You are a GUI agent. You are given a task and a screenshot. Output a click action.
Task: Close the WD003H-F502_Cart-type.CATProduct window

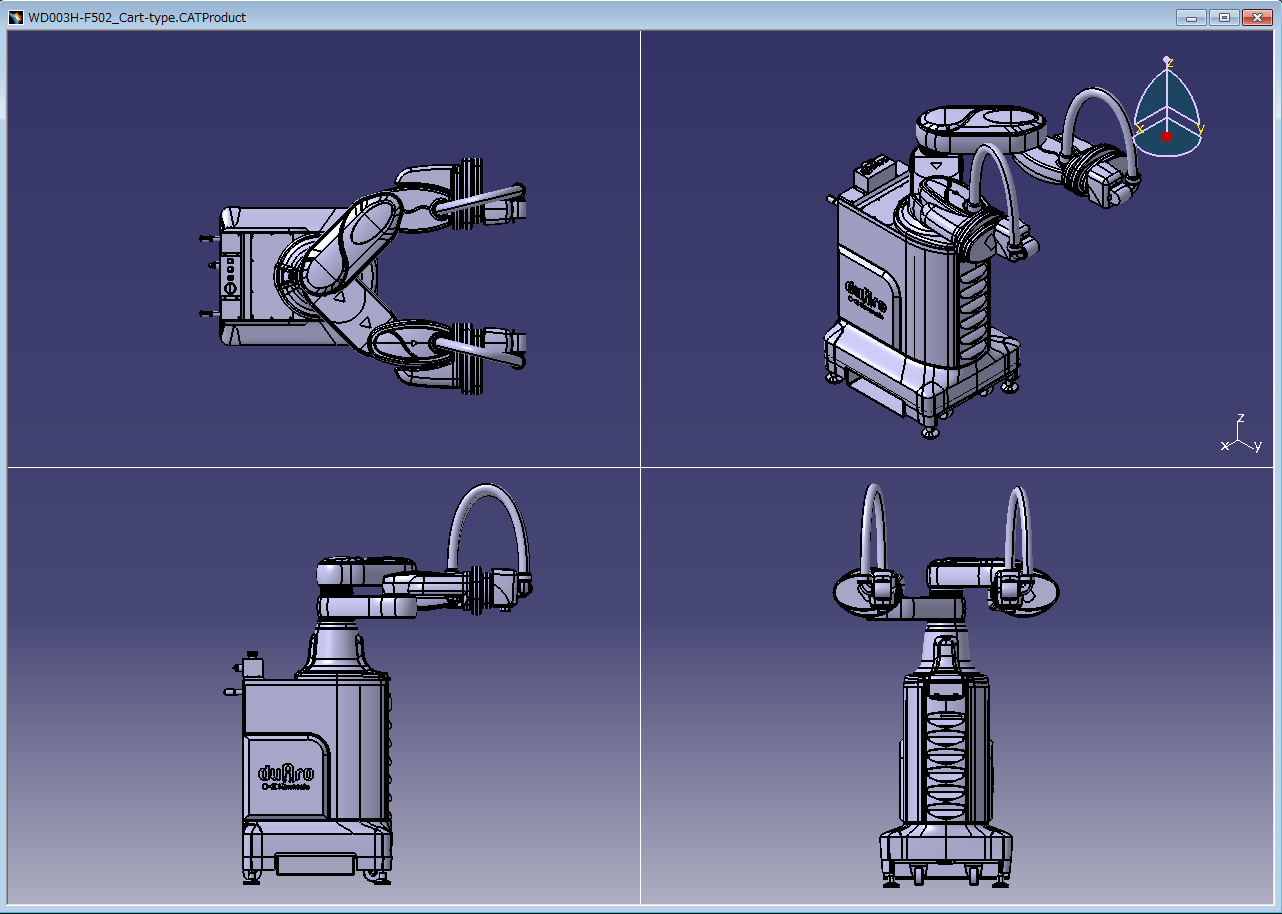click(x=1255, y=17)
